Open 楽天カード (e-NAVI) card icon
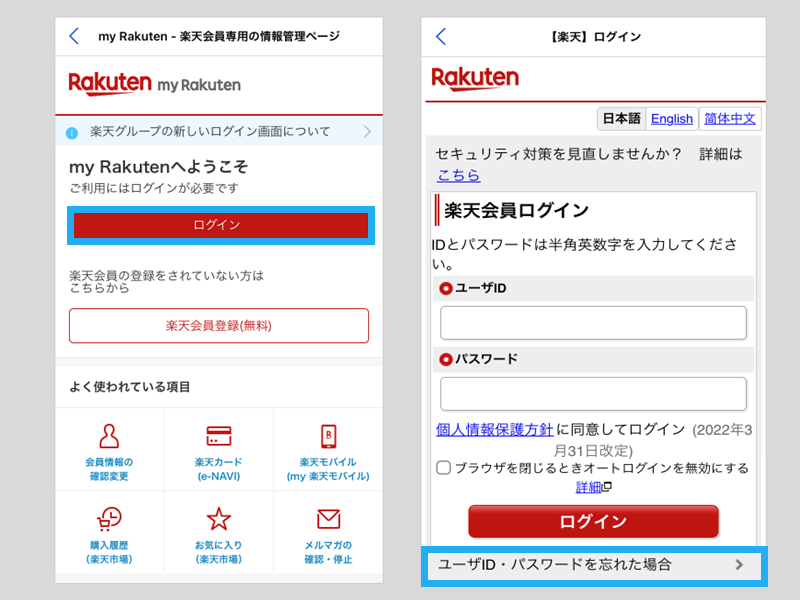Viewport: 800px width, 600px height. click(219, 436)
